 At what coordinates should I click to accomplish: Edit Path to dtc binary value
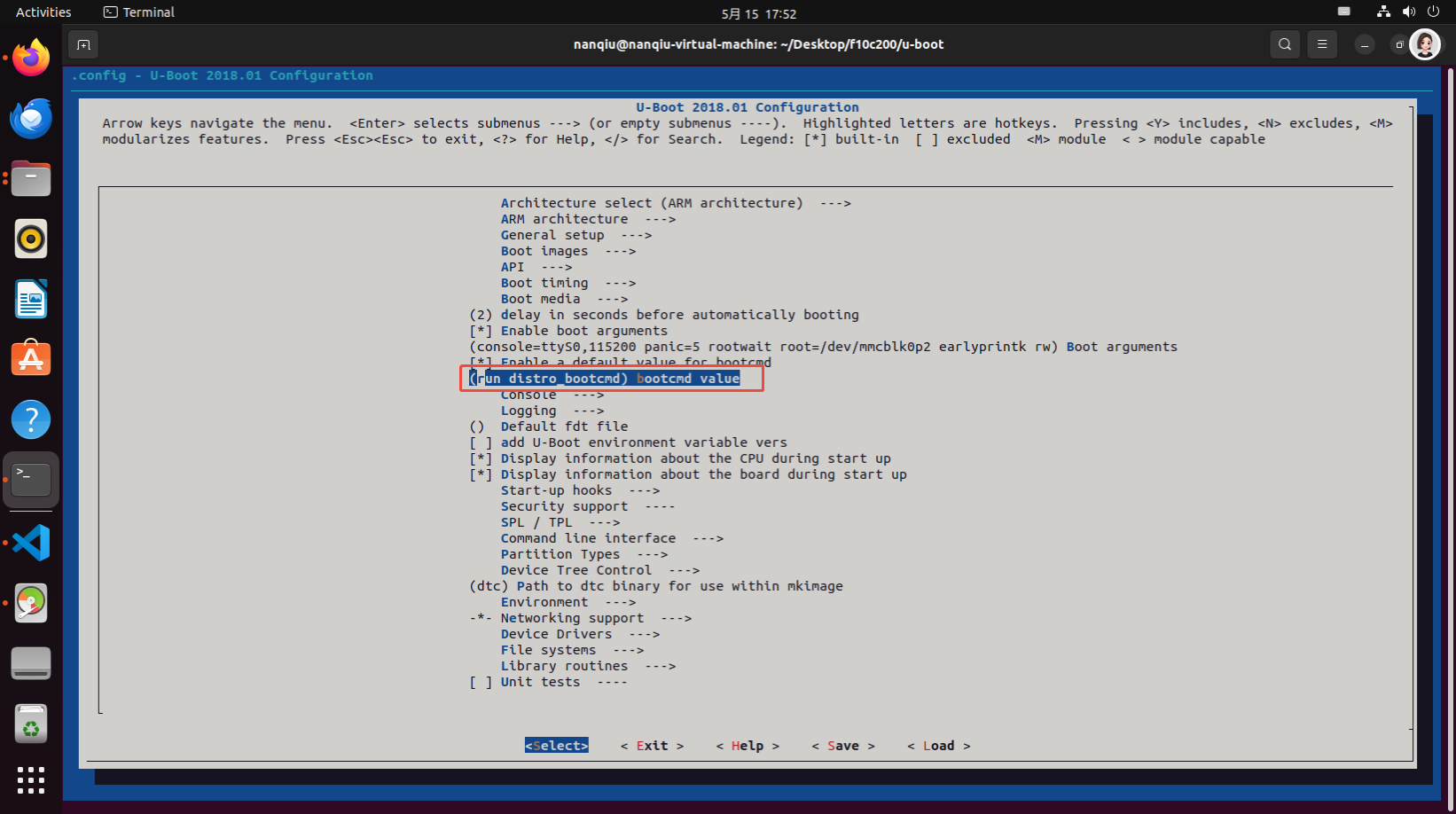coord(656,586)
